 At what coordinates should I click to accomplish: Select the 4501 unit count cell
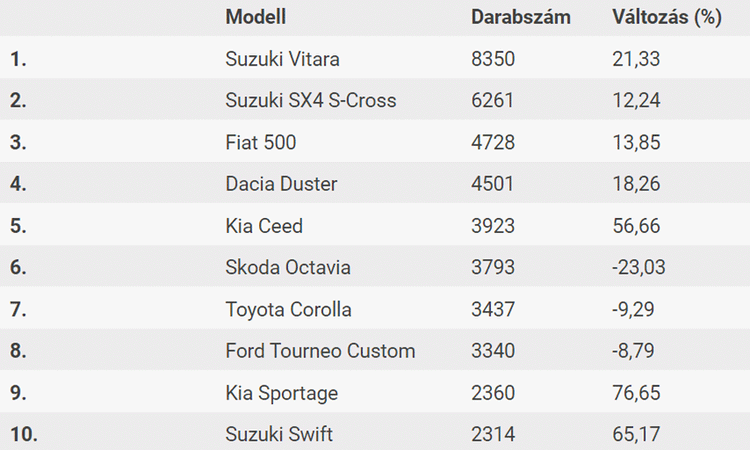pyautogui.click(x=493, y=184)
